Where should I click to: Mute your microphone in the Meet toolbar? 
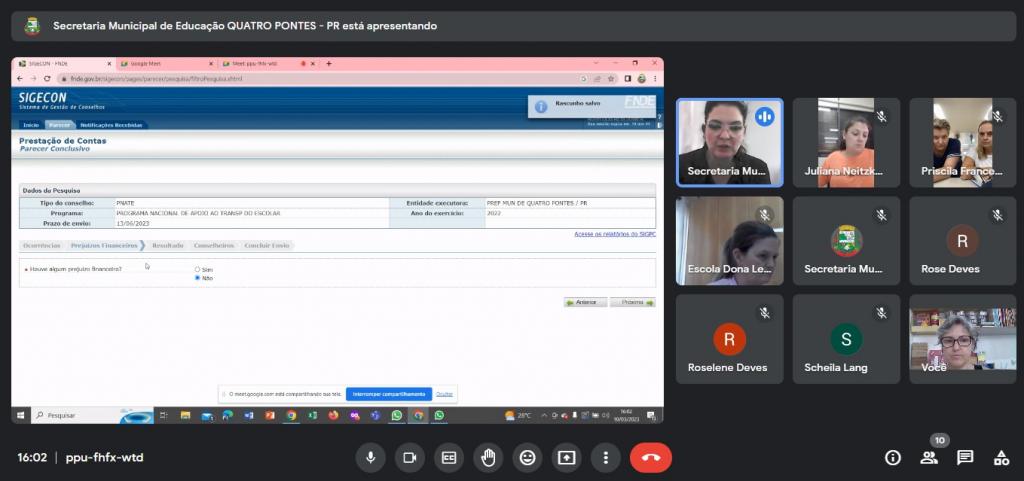[x=370, y=458]
